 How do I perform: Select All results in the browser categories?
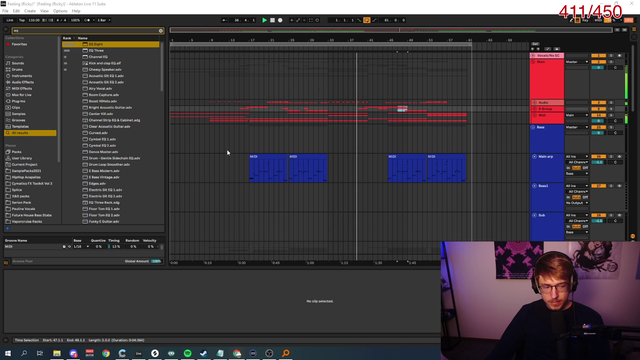(x=30, y=133)
